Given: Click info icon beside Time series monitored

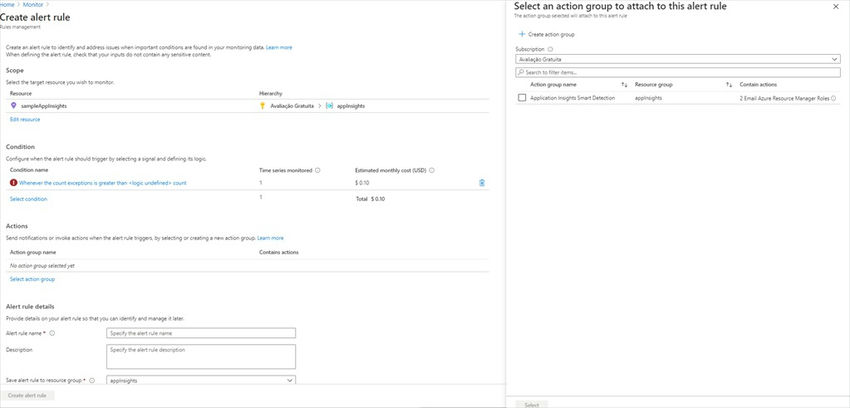Looking at the screenshot, I should [x=318, y=170].
